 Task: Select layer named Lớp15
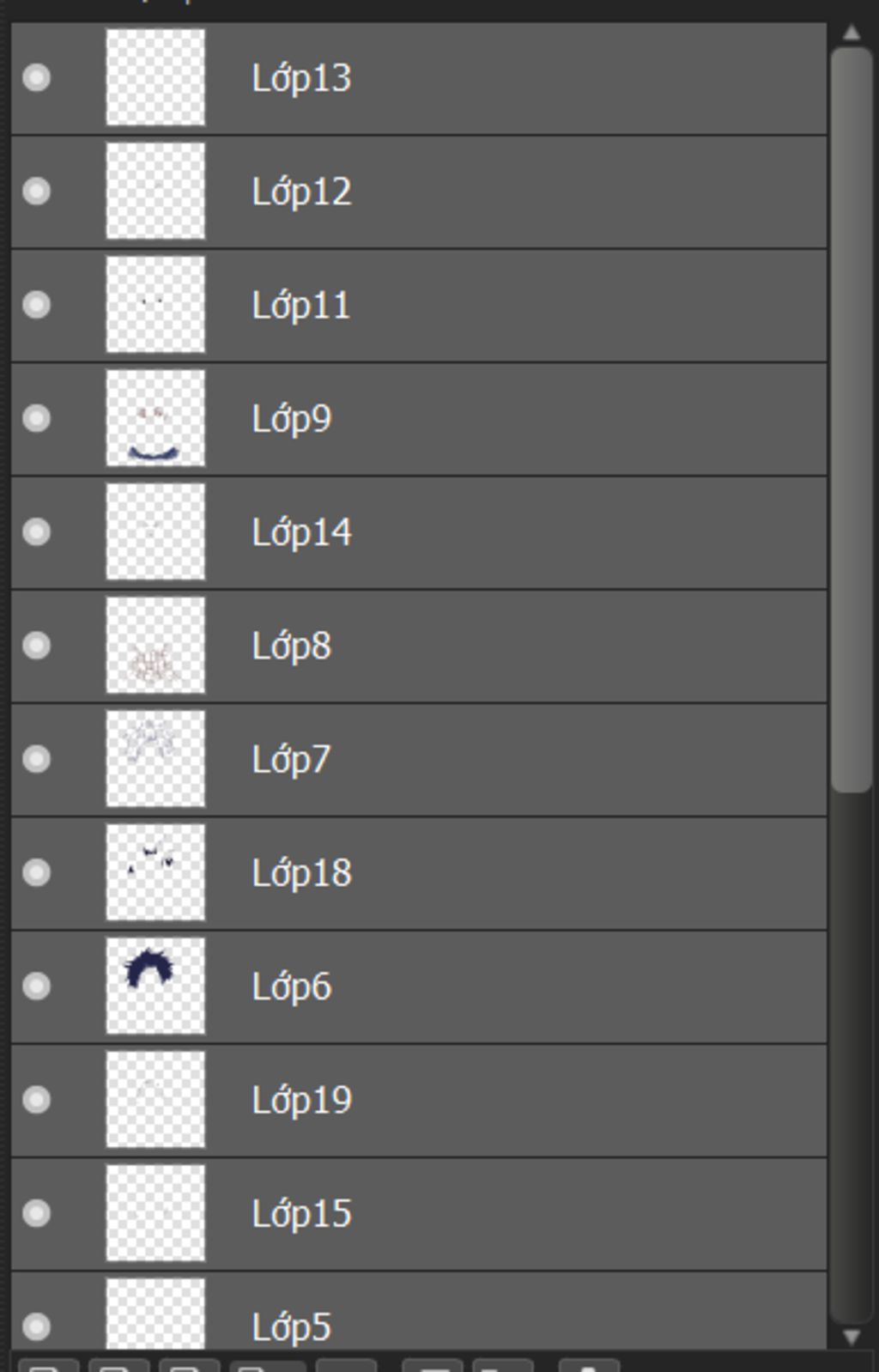tap(419, 1213)
